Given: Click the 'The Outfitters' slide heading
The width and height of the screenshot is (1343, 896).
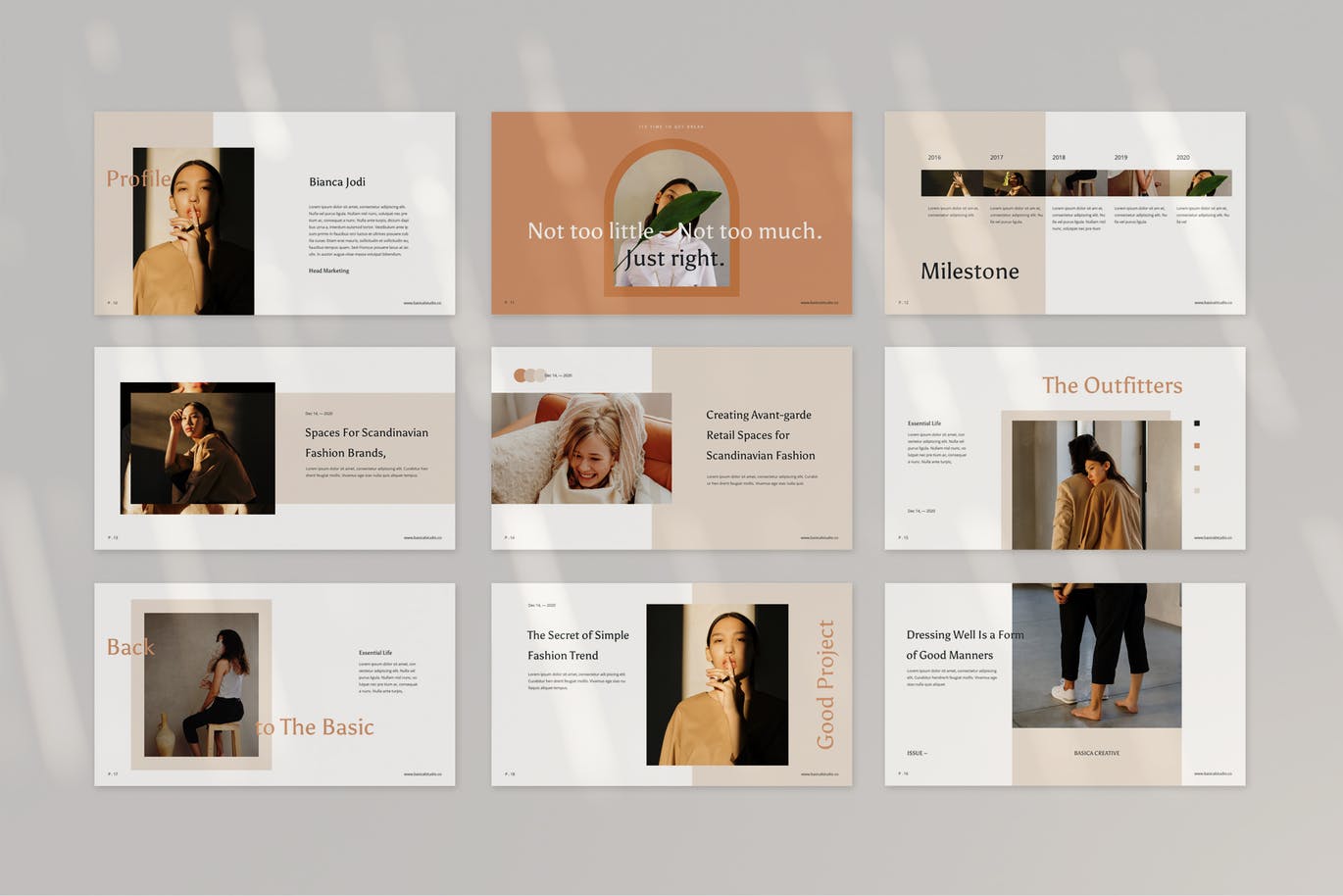Looking at the screenshot, I should (x=1112, y=385).
